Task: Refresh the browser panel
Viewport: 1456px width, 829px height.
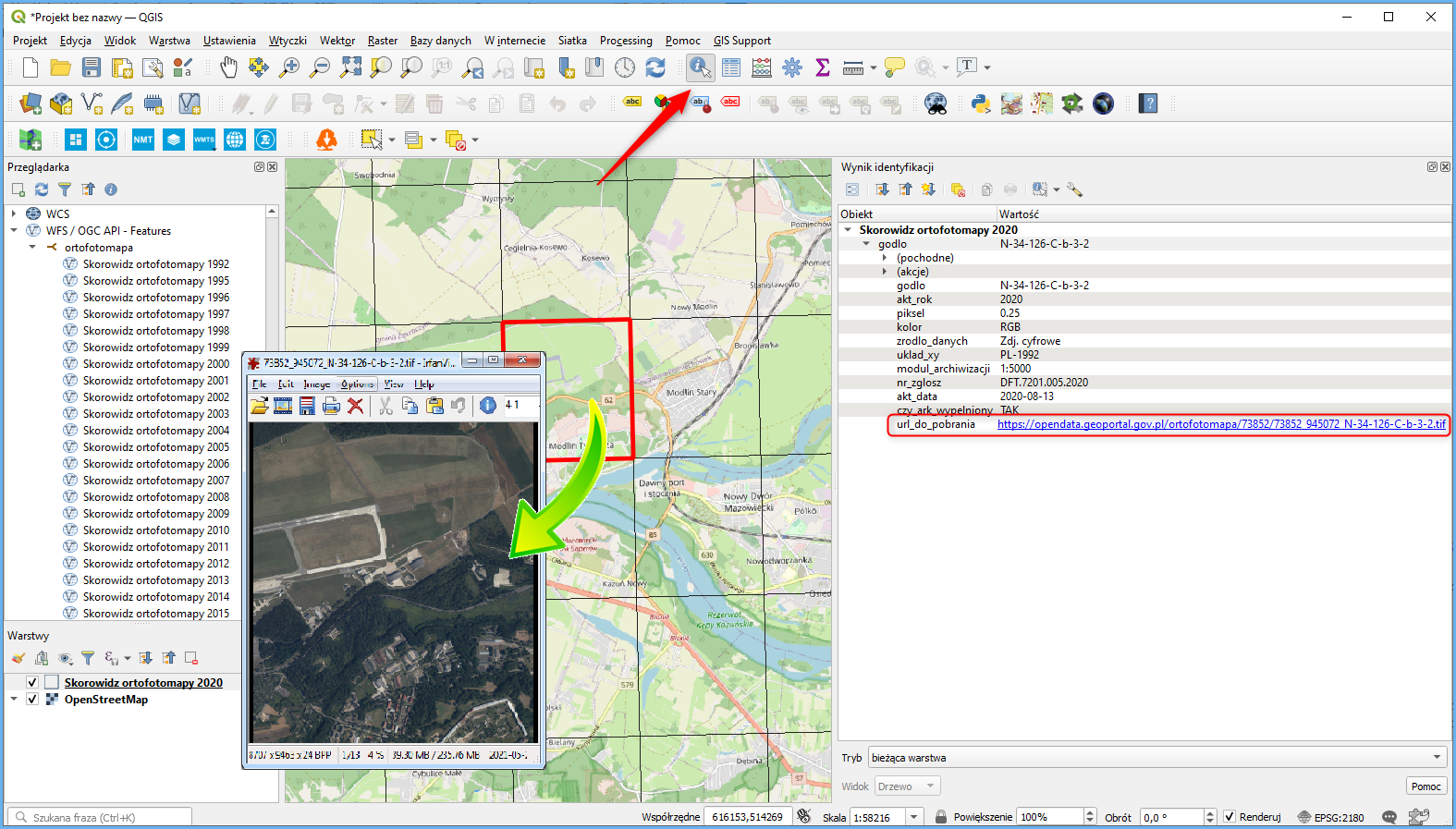Action: [42, 189]
